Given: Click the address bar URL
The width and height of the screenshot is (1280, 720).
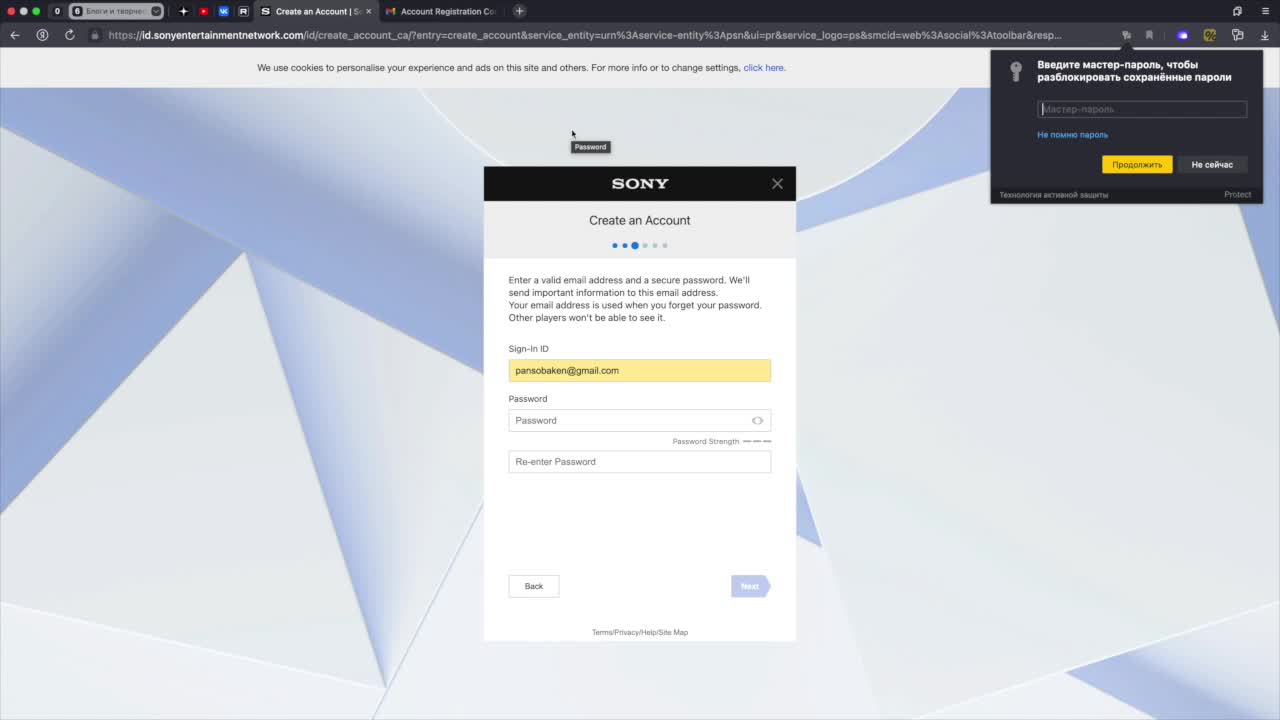Looking at the screenshot, I should click(585, 35).
